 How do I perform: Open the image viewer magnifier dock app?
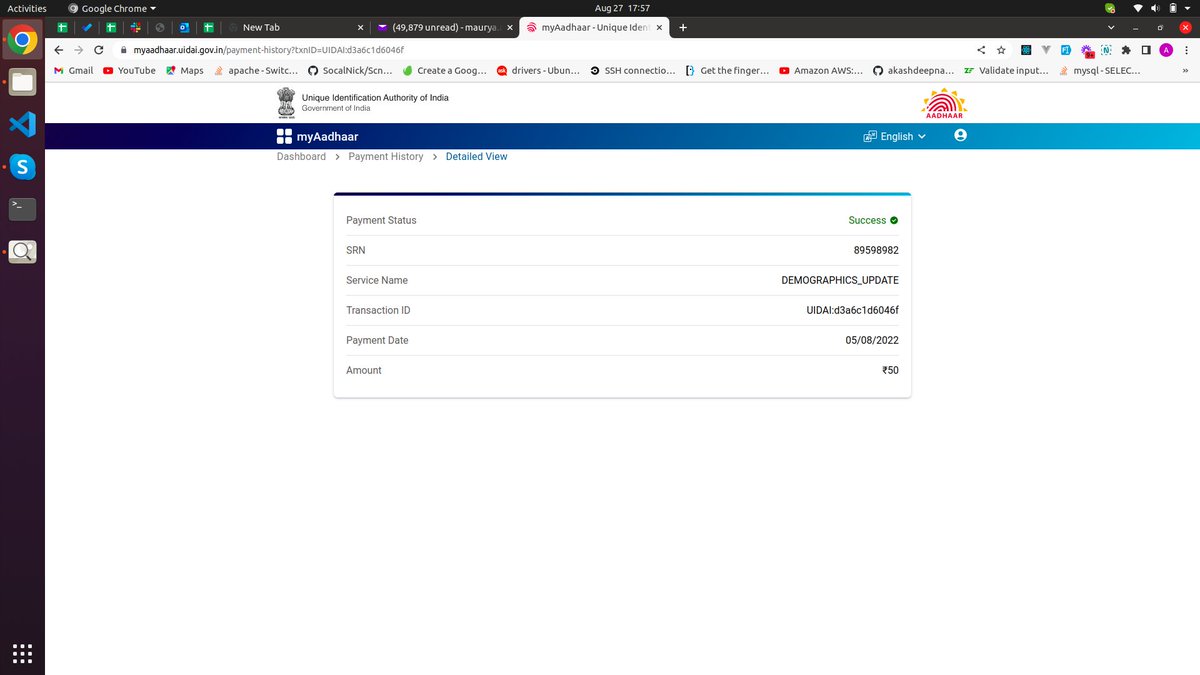click(22, 251)
